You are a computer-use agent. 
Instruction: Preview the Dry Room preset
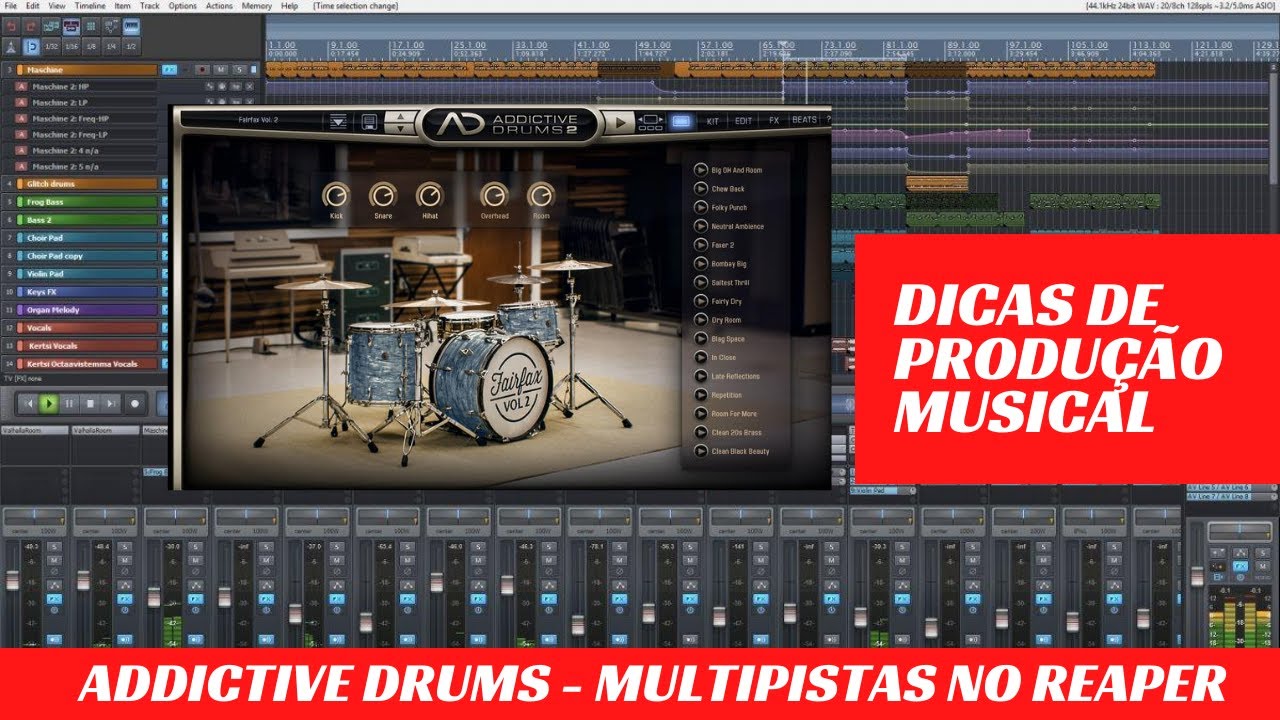pyautogui.click(x=702, y=320)
